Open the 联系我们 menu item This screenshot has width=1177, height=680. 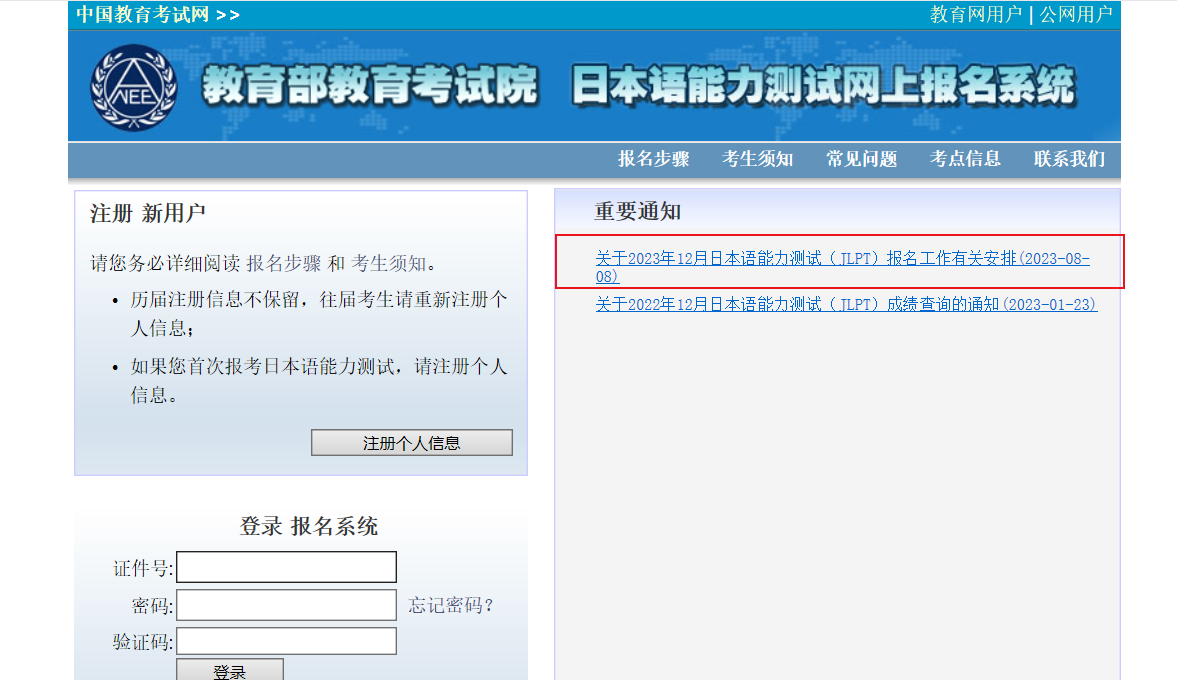pyautogui.click(x=1069, y=159)
